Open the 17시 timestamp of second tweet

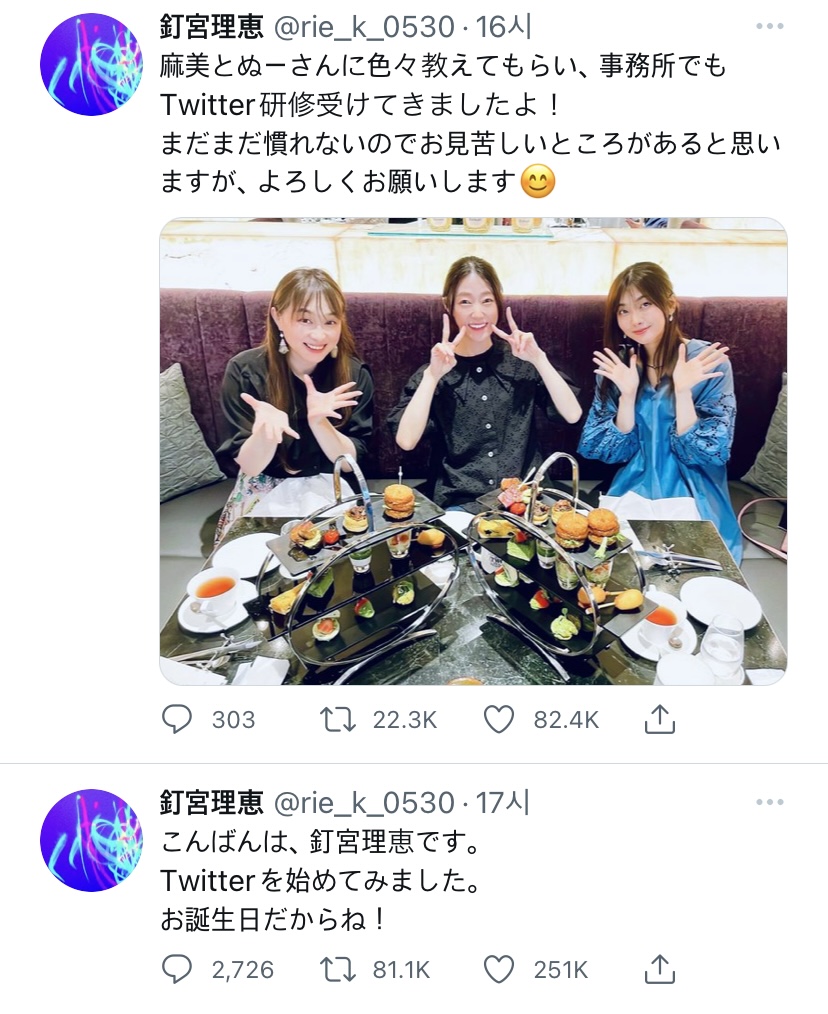[x=503, y=803]
